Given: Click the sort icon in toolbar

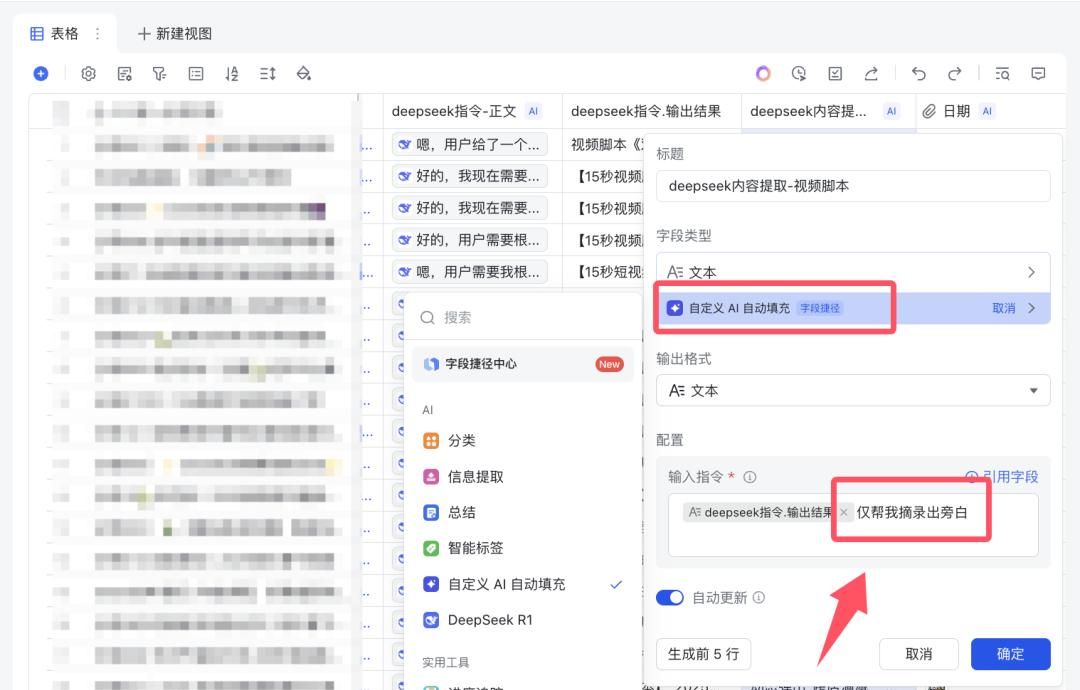Looking at the screenshot, I should pos(231,74).
